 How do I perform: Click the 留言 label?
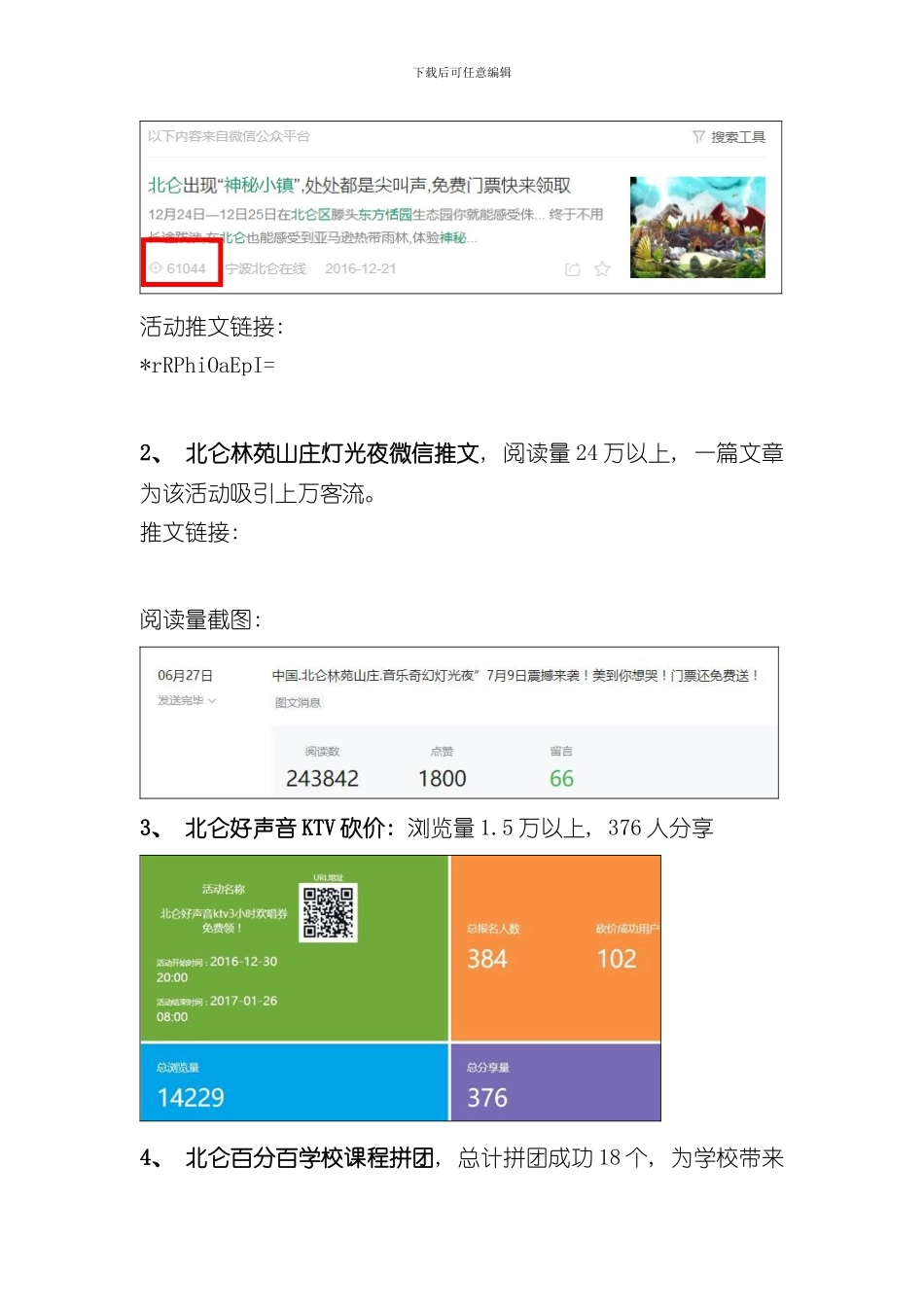point(561,751)
